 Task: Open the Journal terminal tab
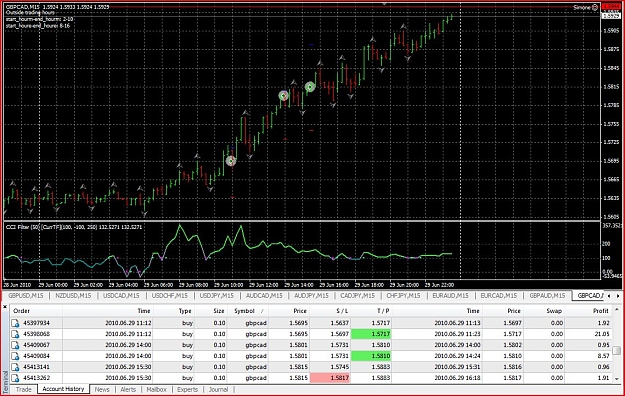click(218, 390)
